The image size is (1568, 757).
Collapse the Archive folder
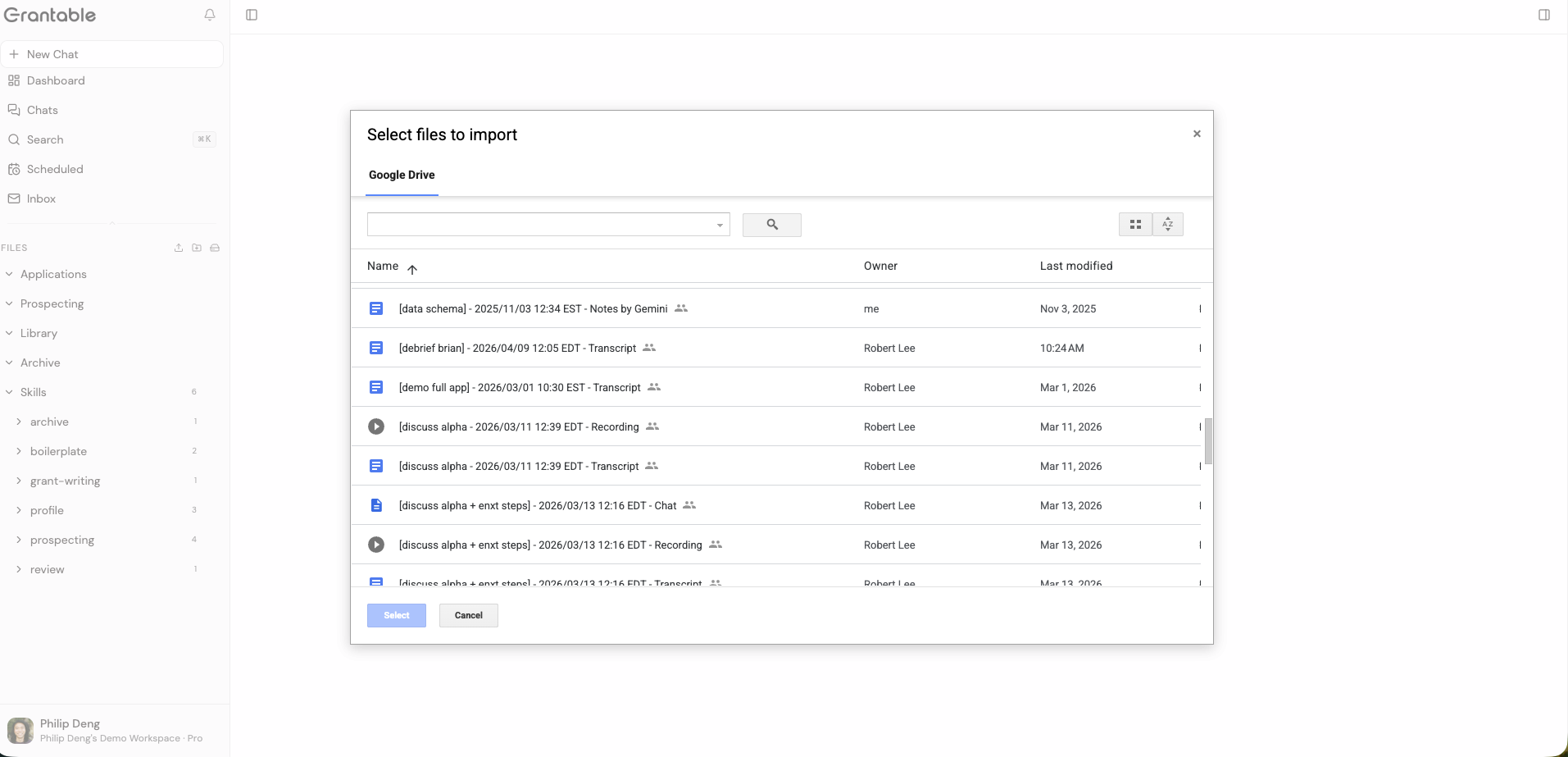[9, 363]
